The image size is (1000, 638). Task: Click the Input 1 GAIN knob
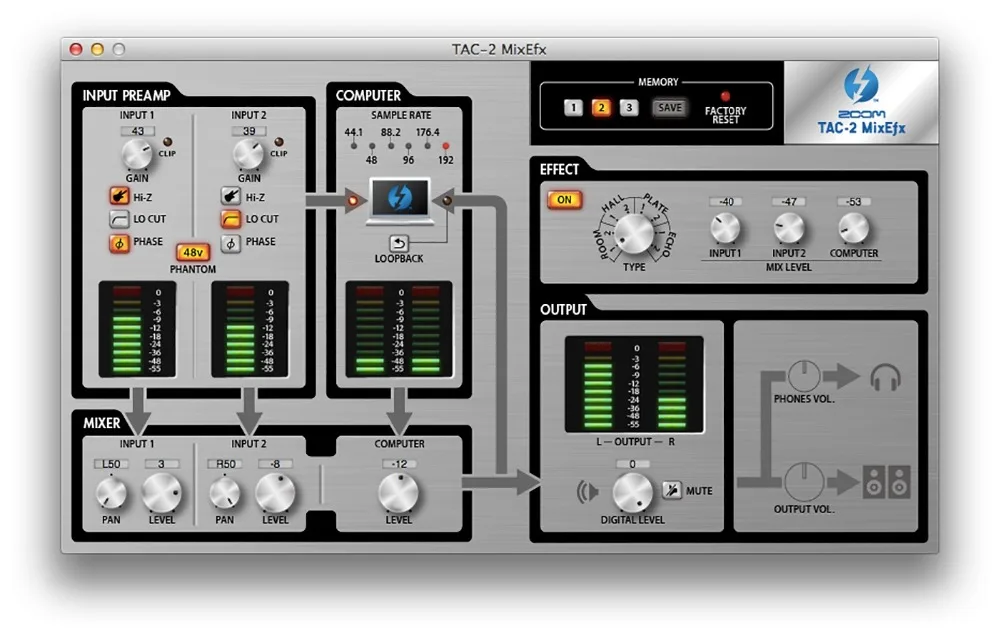coord(137,155)
